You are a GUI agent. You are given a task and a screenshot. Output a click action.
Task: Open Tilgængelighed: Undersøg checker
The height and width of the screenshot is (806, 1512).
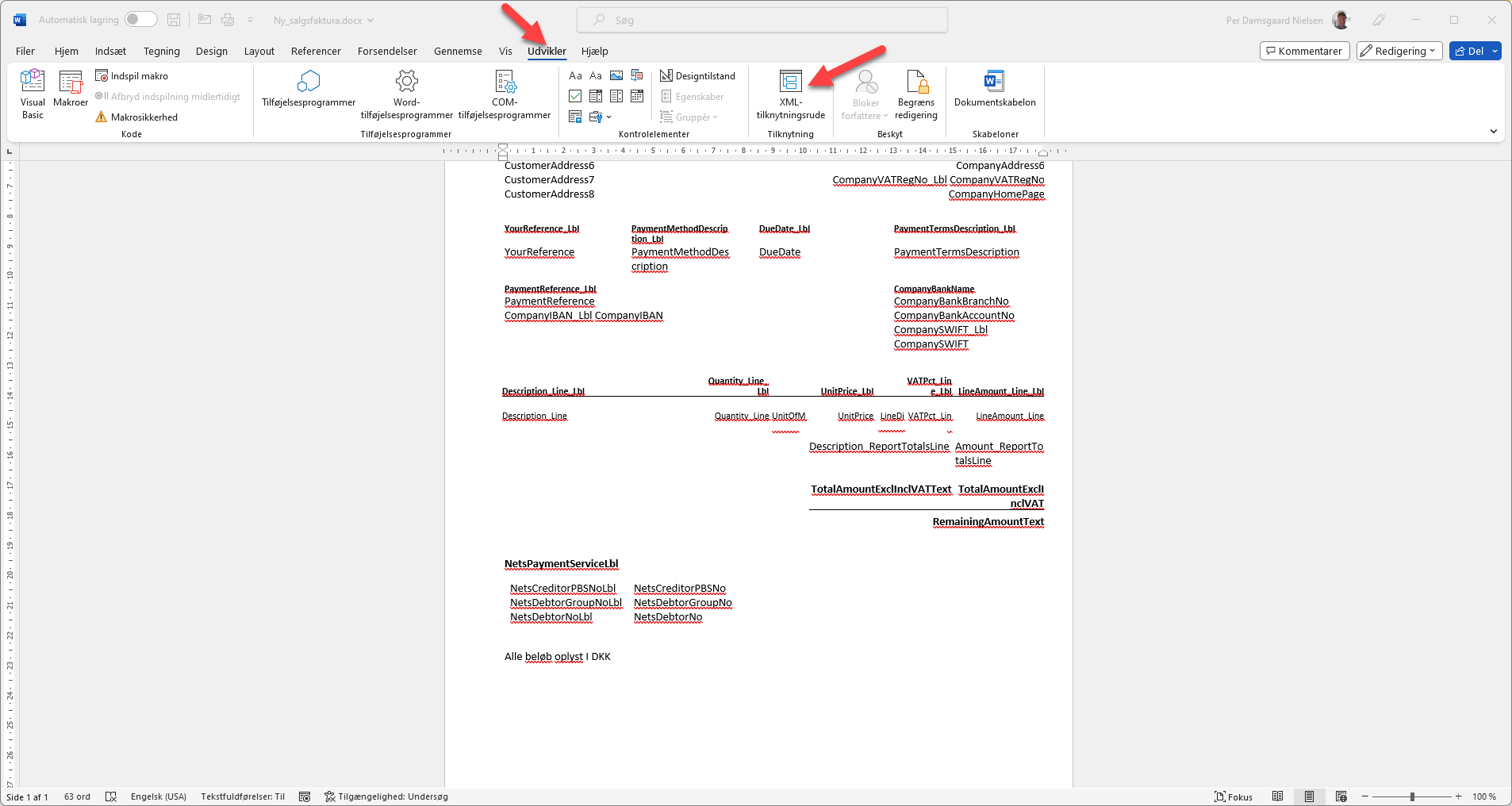click(386, 796)
